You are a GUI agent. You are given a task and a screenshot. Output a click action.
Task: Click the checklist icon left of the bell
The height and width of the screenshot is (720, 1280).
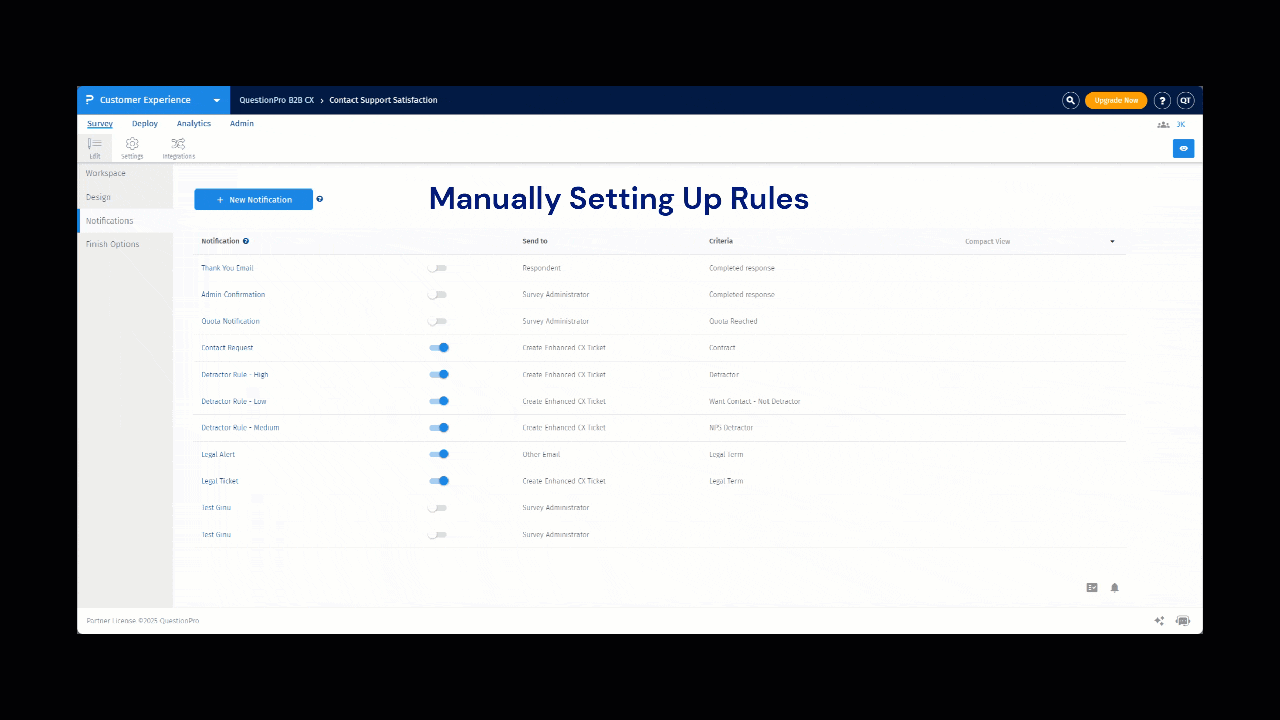tap(1092, 588)
